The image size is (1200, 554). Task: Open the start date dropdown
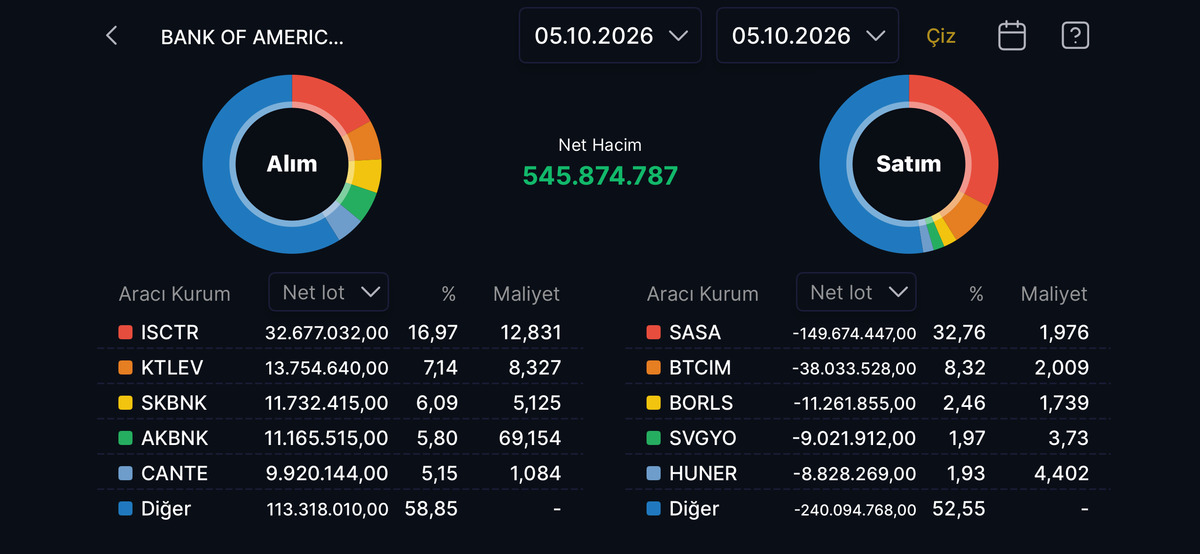pyautogui.click(x=610, y=36)
